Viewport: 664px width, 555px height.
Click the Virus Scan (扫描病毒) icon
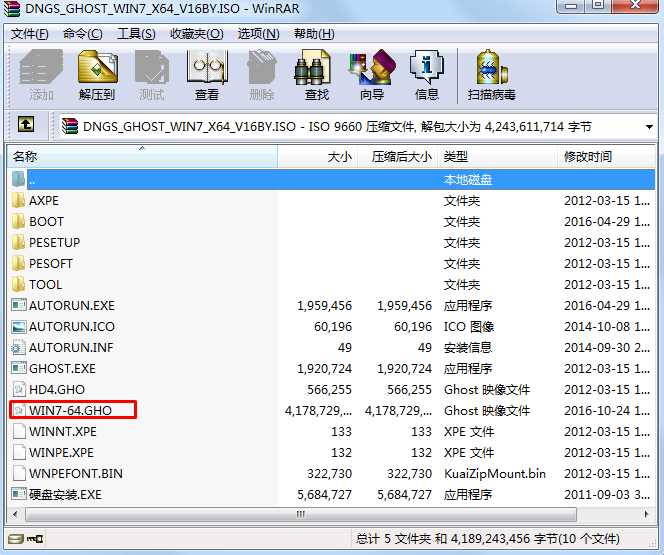491,75
